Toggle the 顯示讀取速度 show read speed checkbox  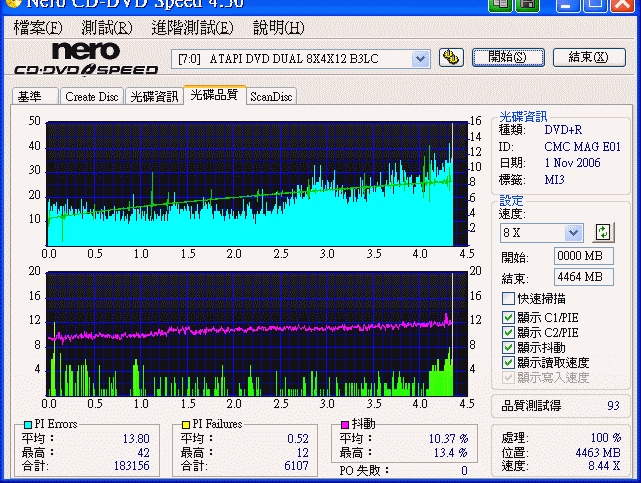click(508, 362)
